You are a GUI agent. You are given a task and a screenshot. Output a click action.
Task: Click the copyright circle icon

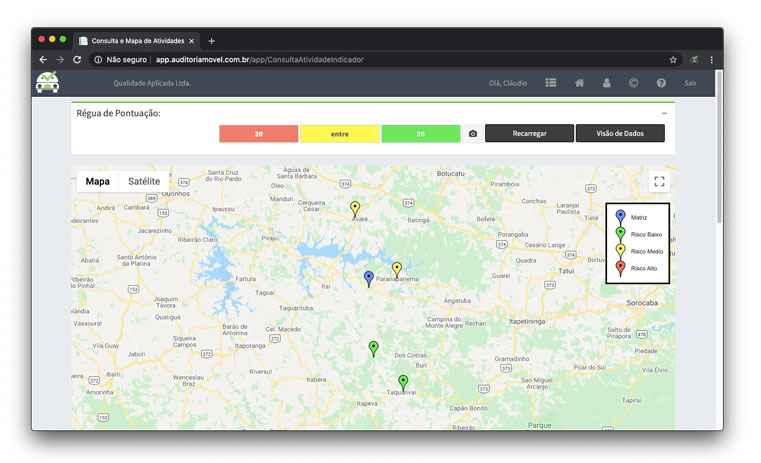coord(633,83)
